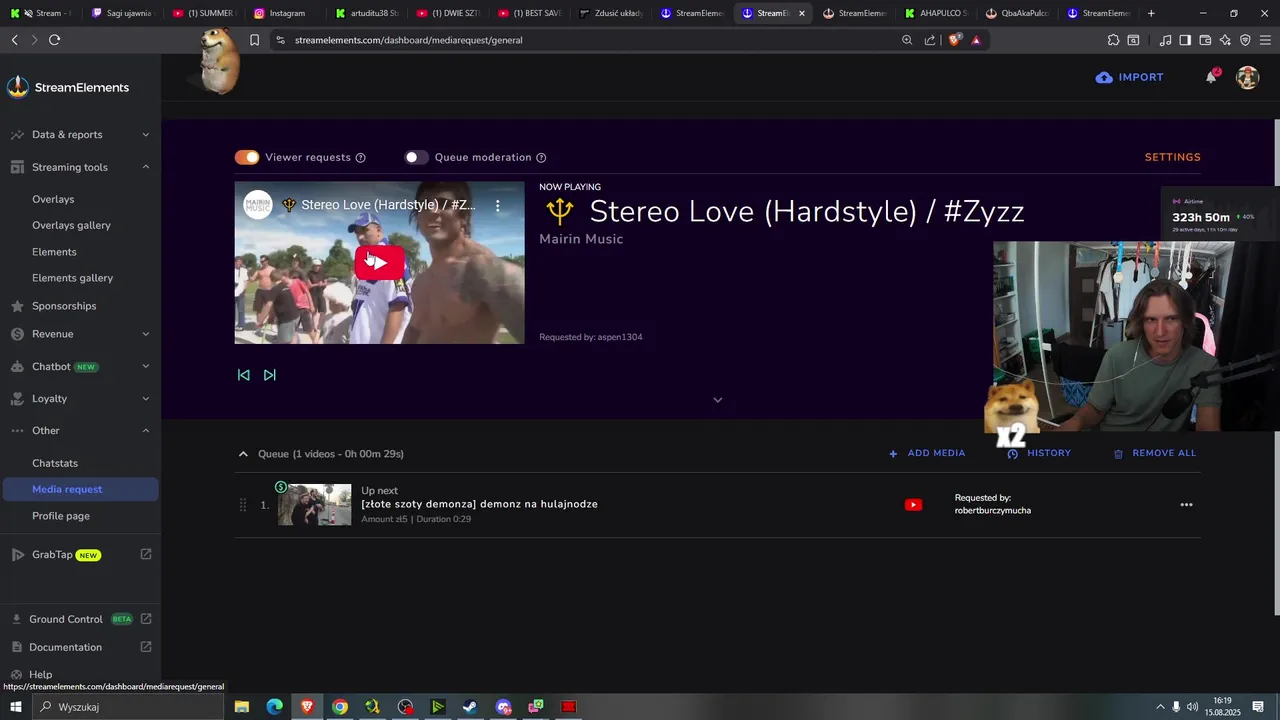Open Overlays page
This screenshot has height=720, width=1280.
click(x=53, y=199)
